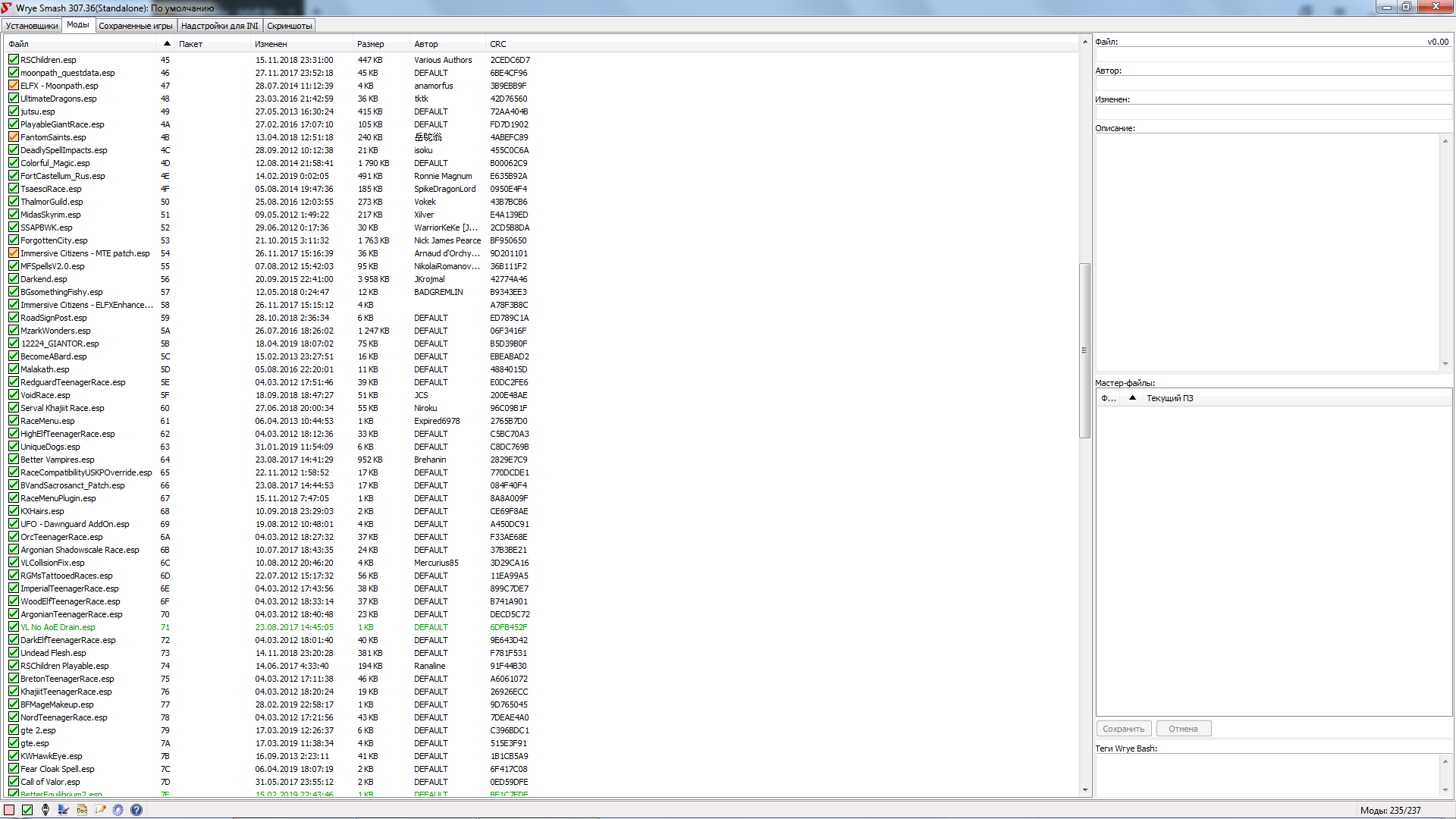This screenshot has height=819, width=1456.
Task: Click the blue picture-with-pen status bar icon
Action: [64, 810]
